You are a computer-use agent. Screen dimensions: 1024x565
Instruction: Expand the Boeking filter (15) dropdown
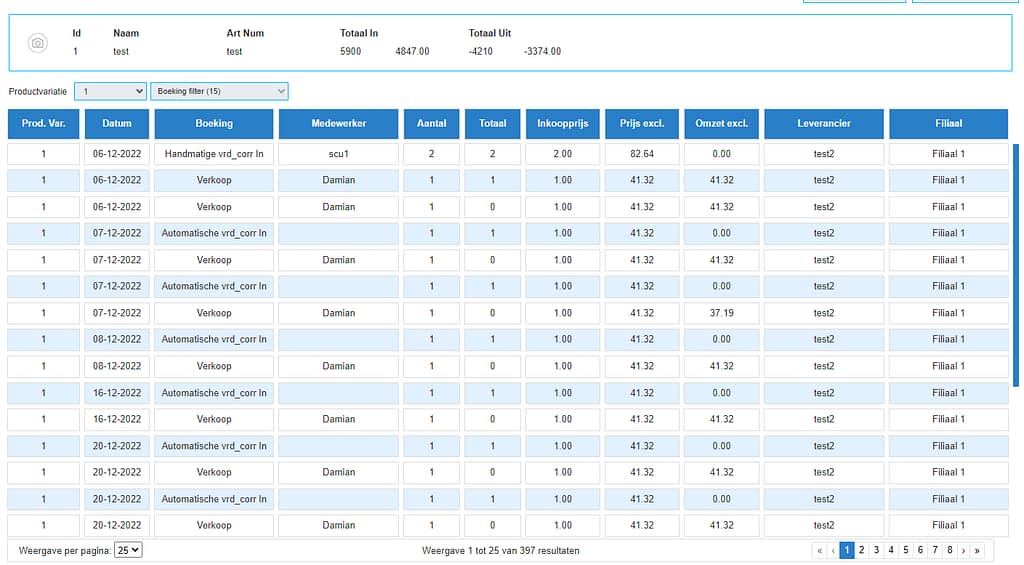pos(219,91)
